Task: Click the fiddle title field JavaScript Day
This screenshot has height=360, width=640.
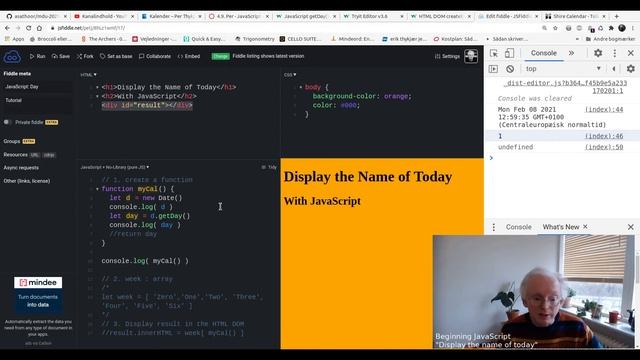Action: click(38, 87)
